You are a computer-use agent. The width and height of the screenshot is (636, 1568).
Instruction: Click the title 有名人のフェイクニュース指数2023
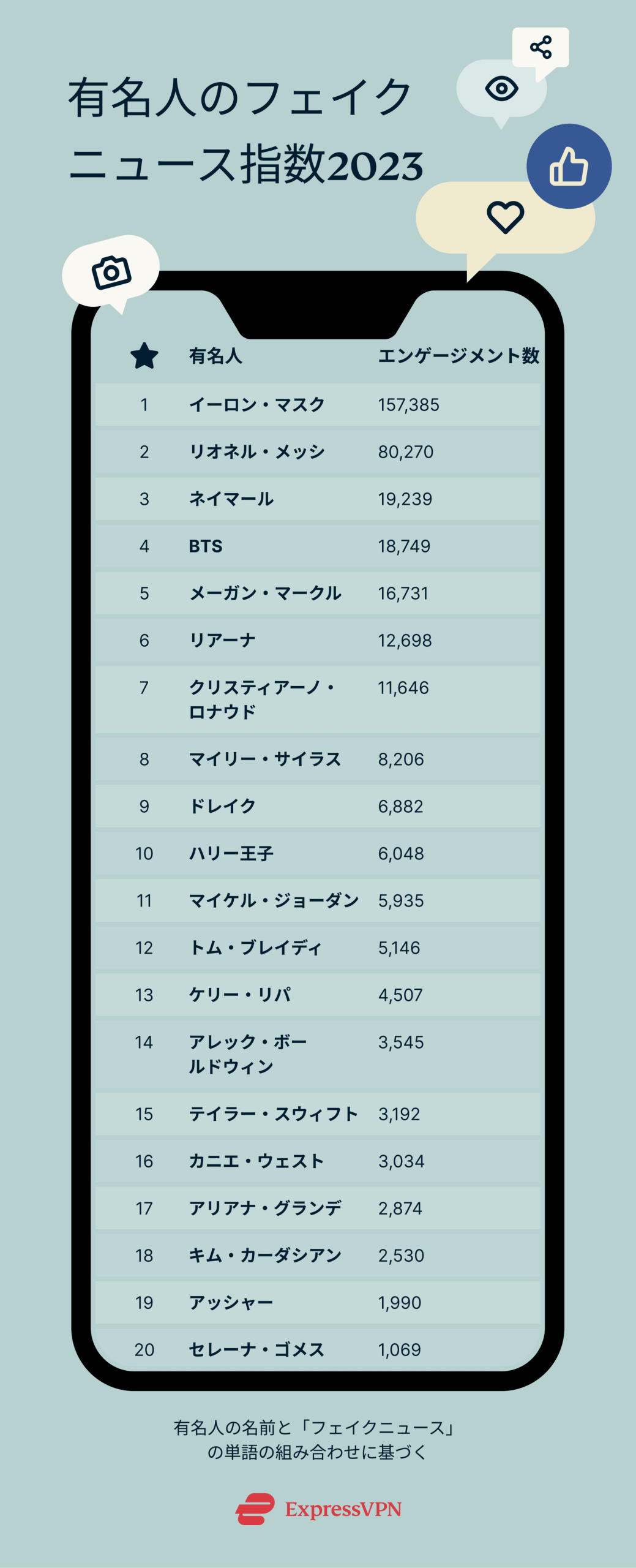pos(245,131)
